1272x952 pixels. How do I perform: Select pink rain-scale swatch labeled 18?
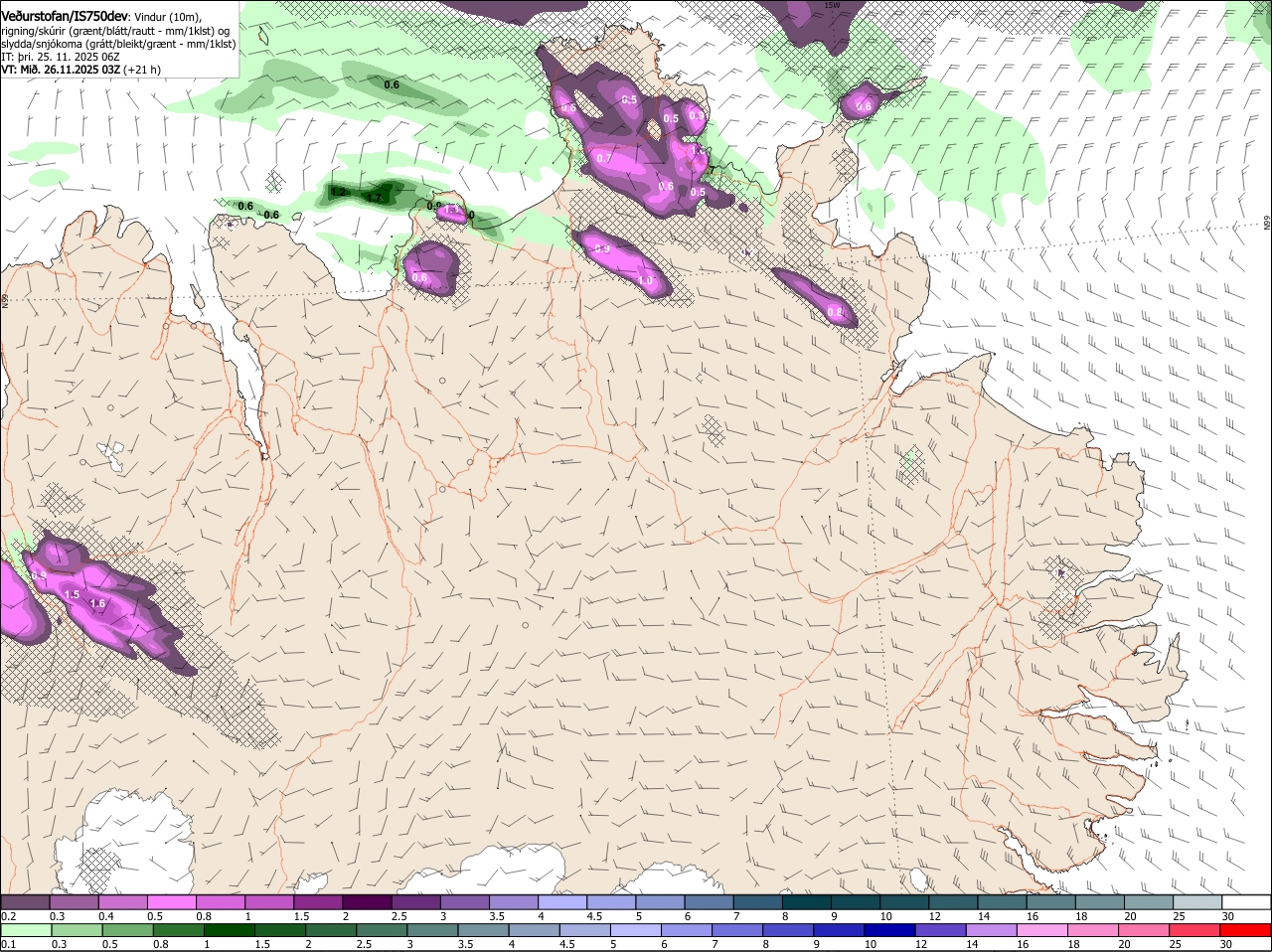1093,930
